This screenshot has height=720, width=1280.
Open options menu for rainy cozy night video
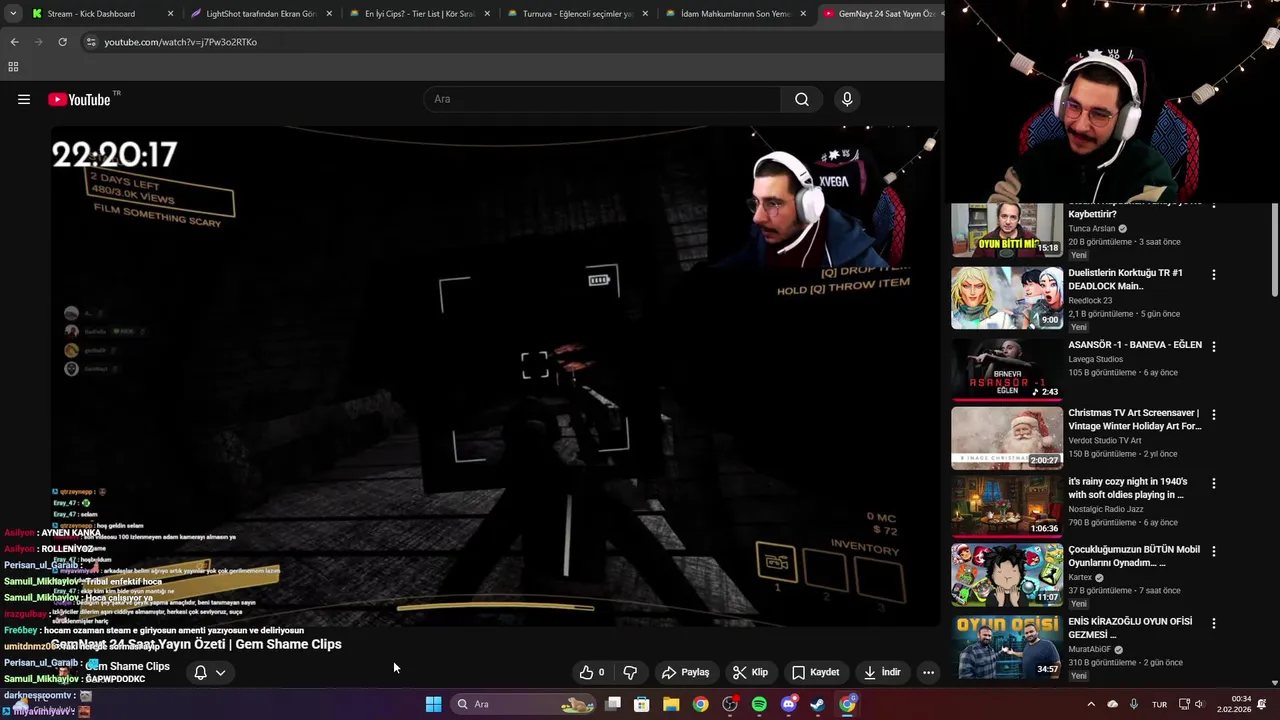1214,483
